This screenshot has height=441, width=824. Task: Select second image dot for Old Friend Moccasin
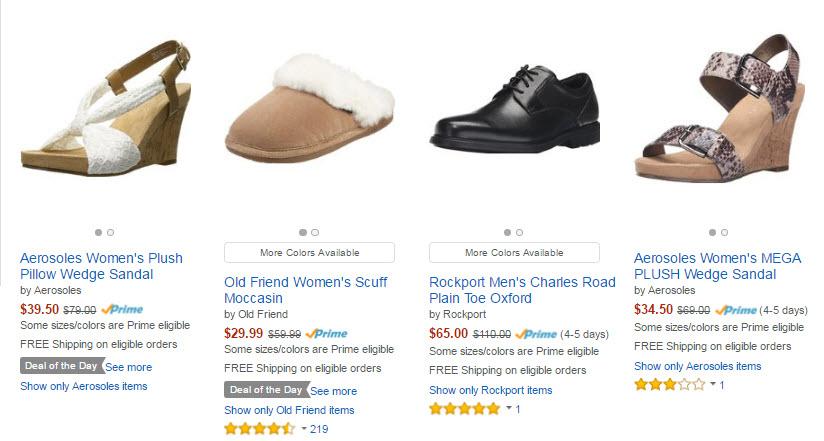click(315, 232)
